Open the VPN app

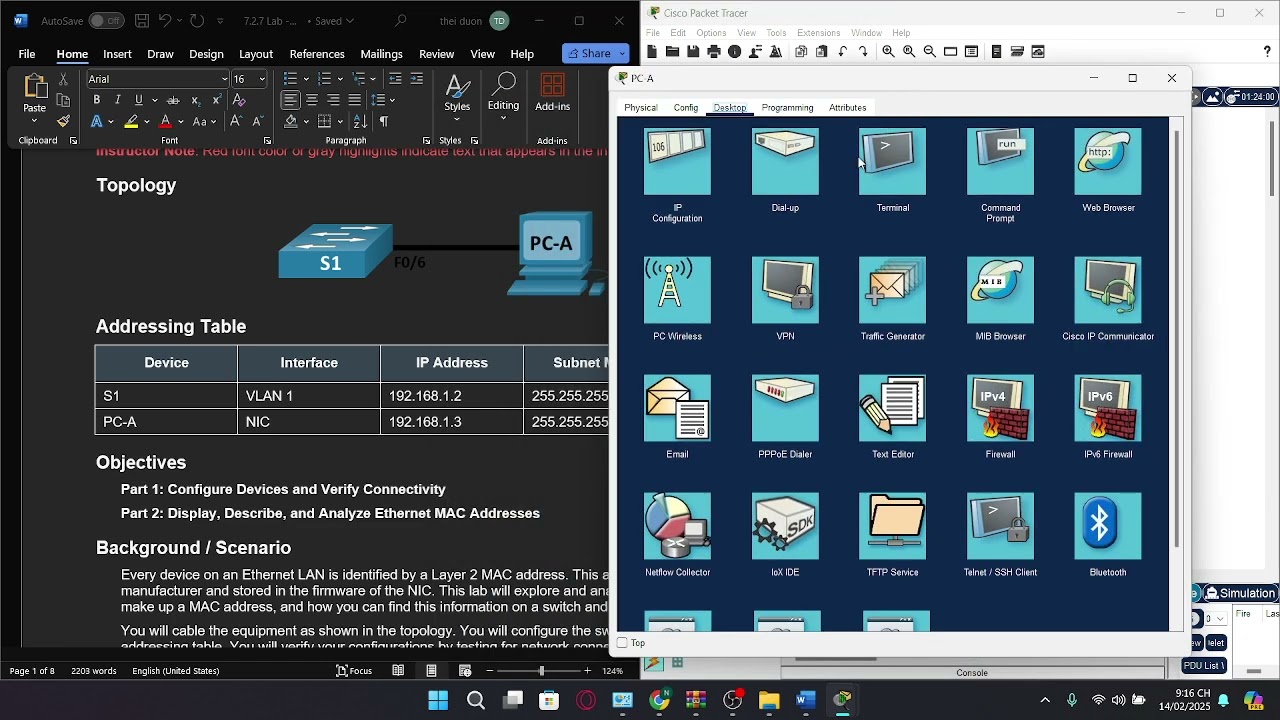tap(785, 290)
